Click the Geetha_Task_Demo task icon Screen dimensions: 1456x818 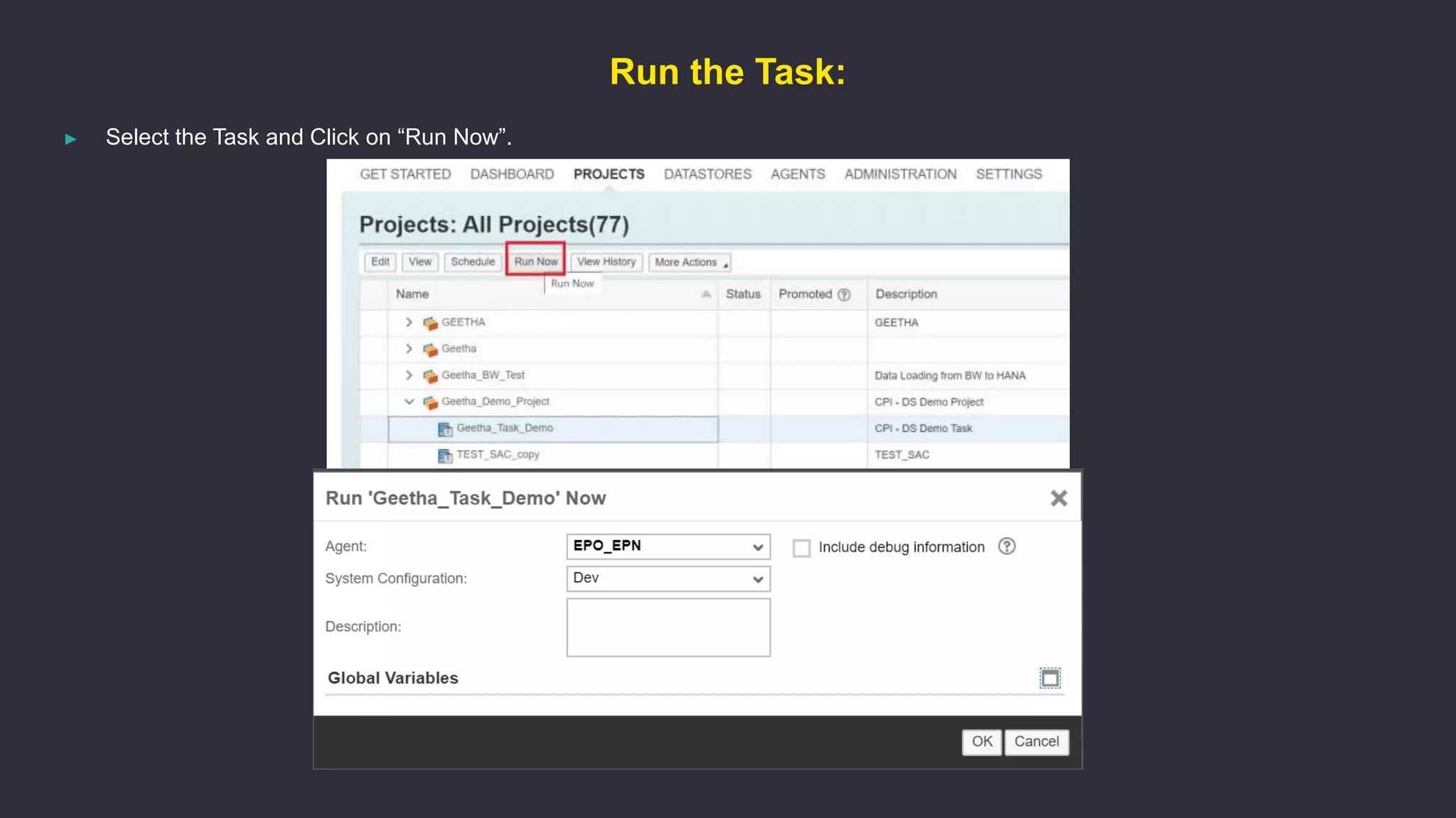tap(445, 429)
